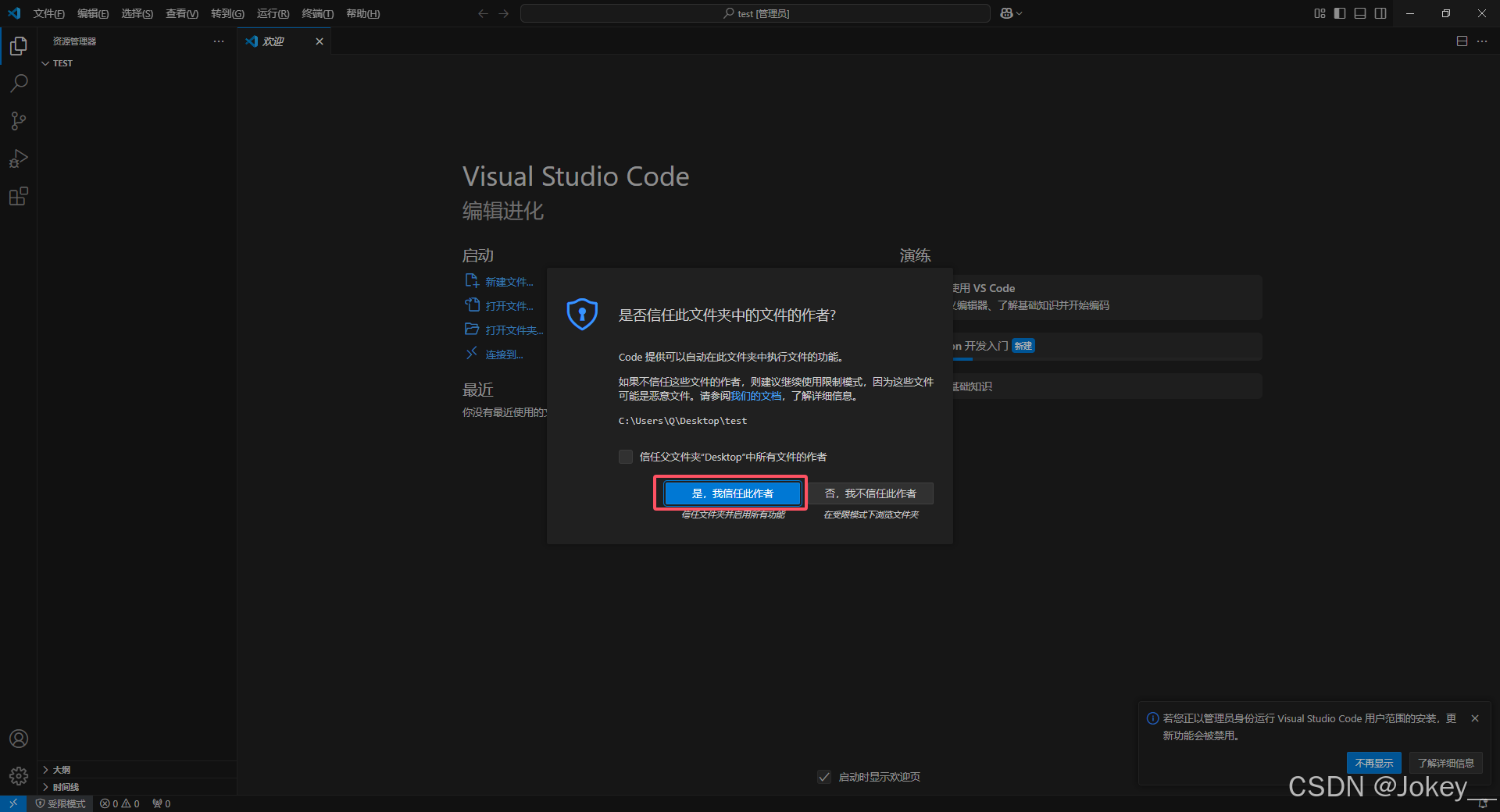Click No, I don't trust the authors
1500x812 pixels.
[870, 493]
